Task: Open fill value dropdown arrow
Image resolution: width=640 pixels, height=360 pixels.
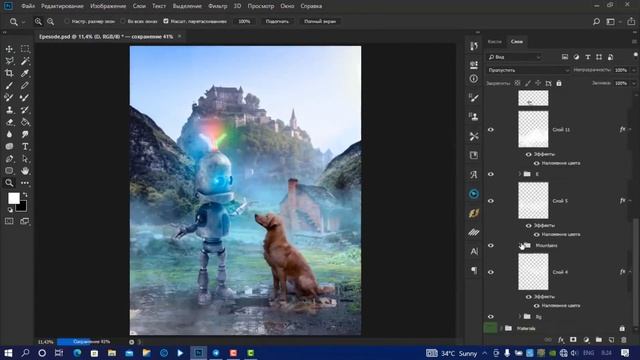Action: [633, 83]
